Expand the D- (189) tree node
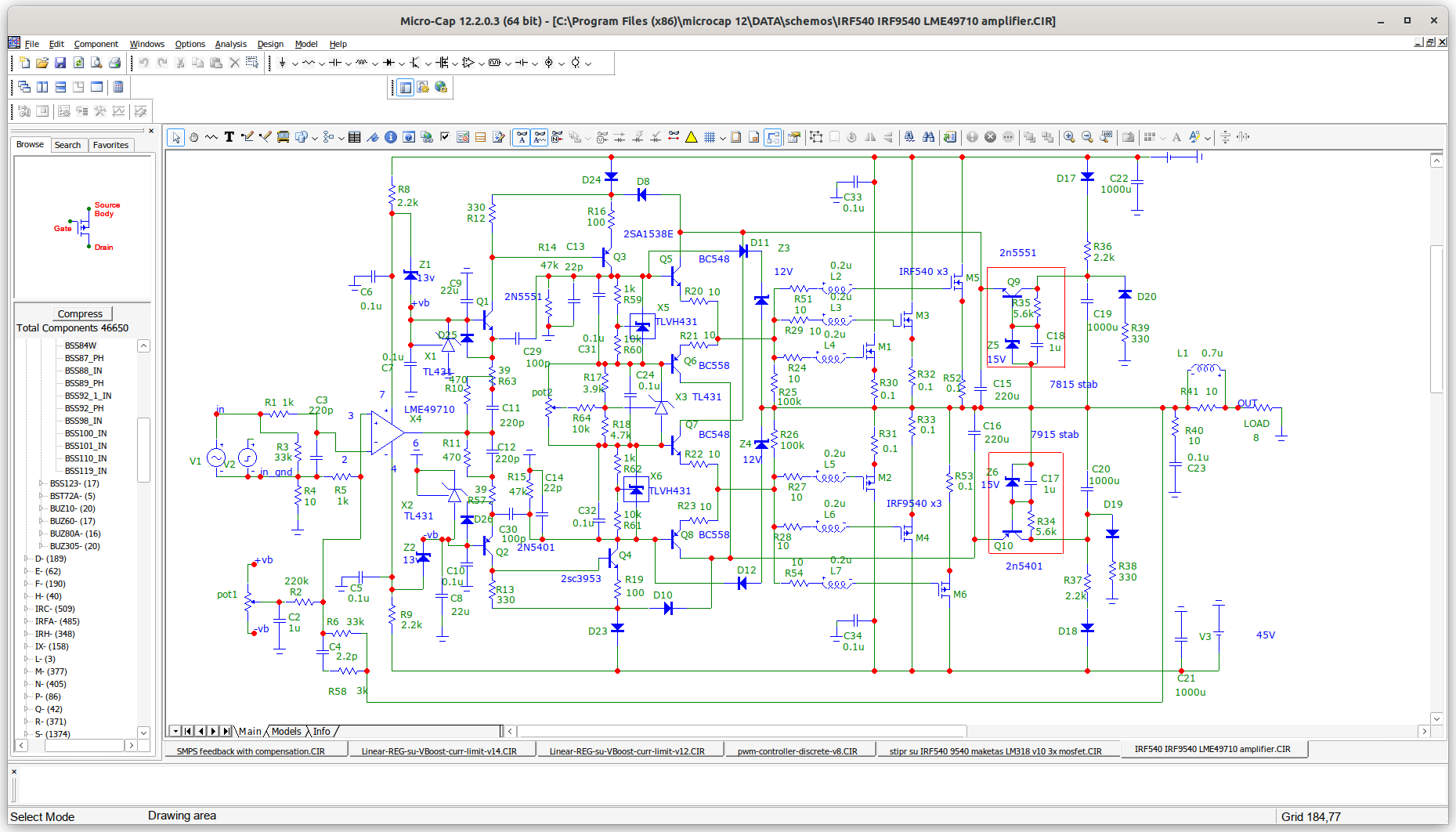The height and width of the screenshot is (832, 1456). coord(26,559)
